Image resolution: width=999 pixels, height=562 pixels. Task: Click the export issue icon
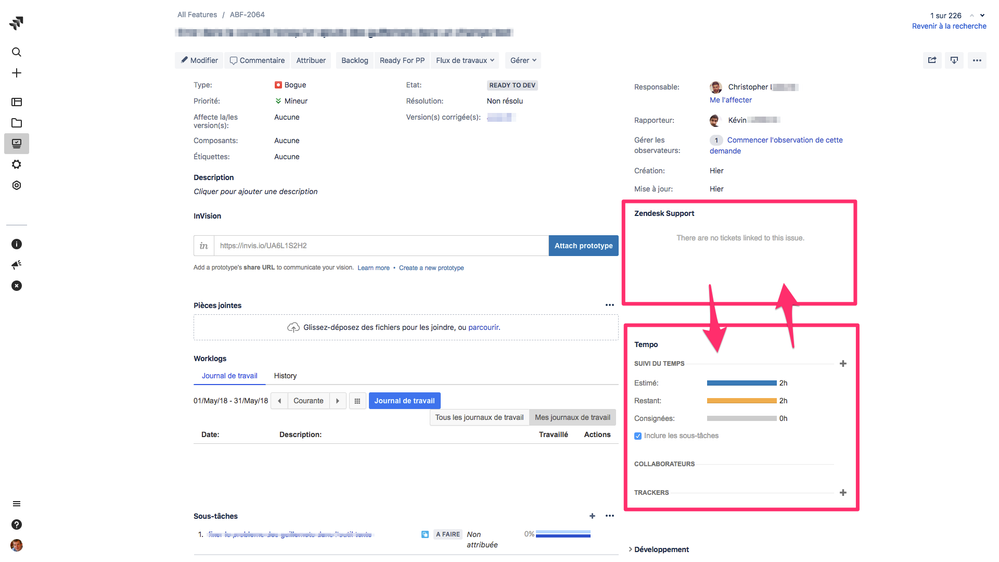pos(954,60)
